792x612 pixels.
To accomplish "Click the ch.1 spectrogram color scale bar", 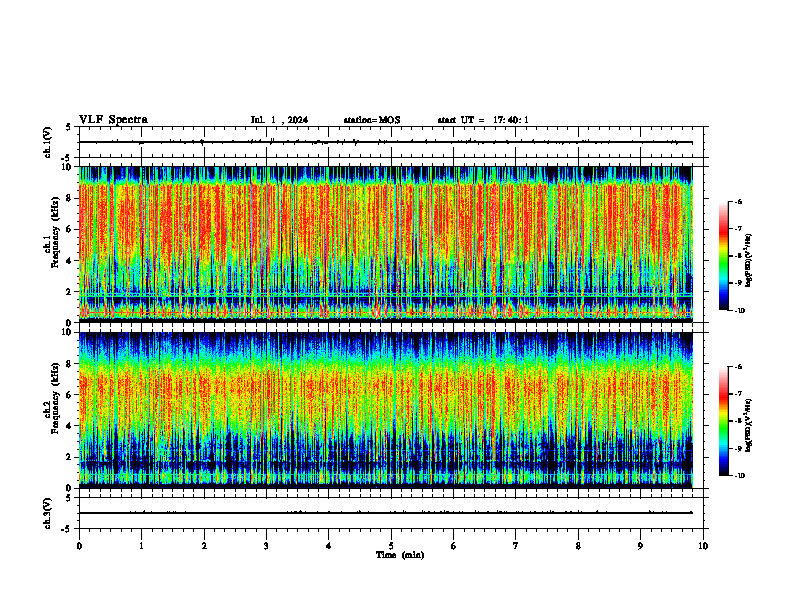I will 723,256.
